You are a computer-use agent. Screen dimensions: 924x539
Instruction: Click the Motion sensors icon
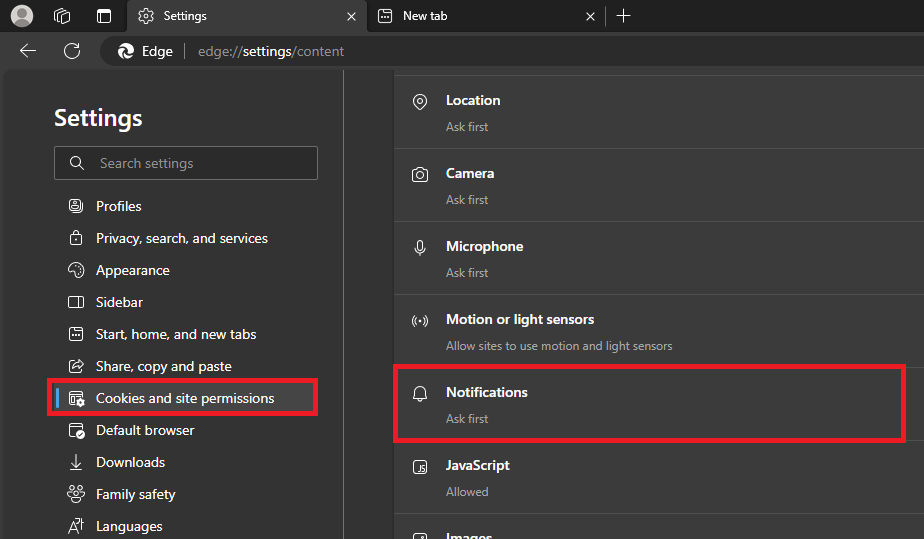tap(420, 321)
